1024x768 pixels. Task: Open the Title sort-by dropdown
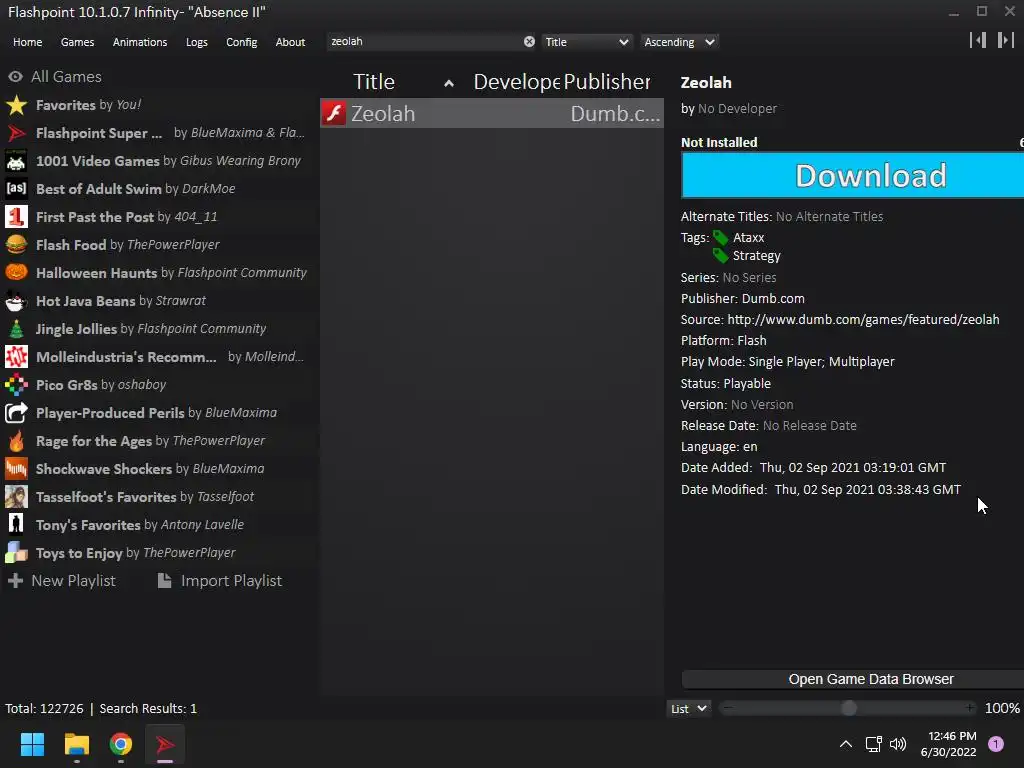click(x=586, y=42)
